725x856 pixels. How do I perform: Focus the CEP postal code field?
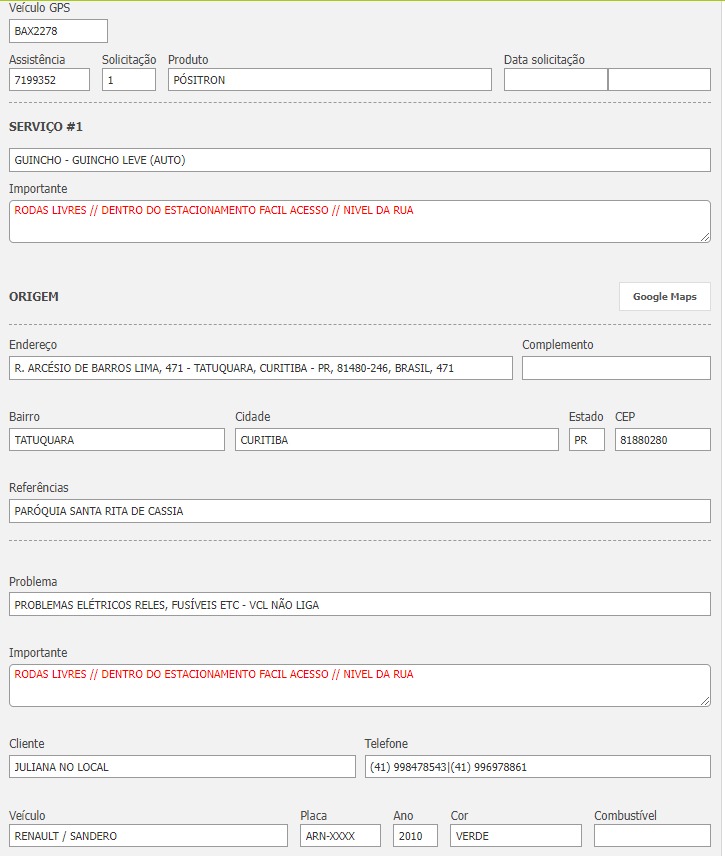point(662,440)
